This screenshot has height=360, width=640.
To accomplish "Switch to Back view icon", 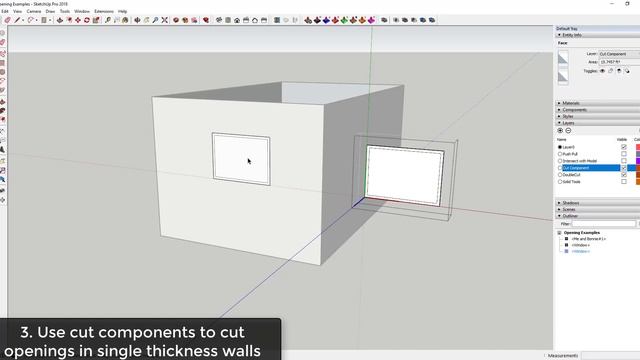I will 255,20.
